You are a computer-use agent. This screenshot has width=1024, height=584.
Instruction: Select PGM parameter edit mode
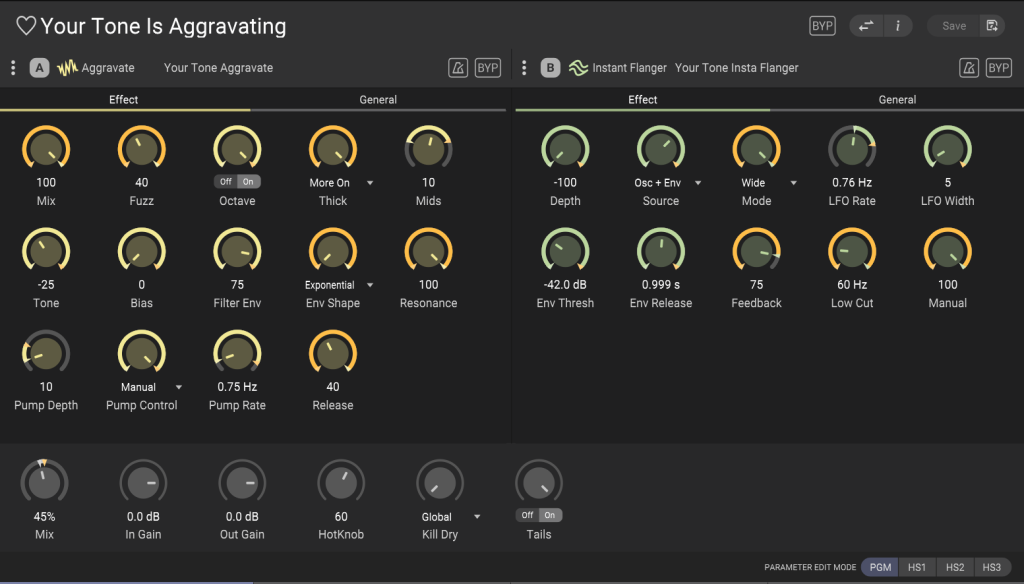(880, 567)
